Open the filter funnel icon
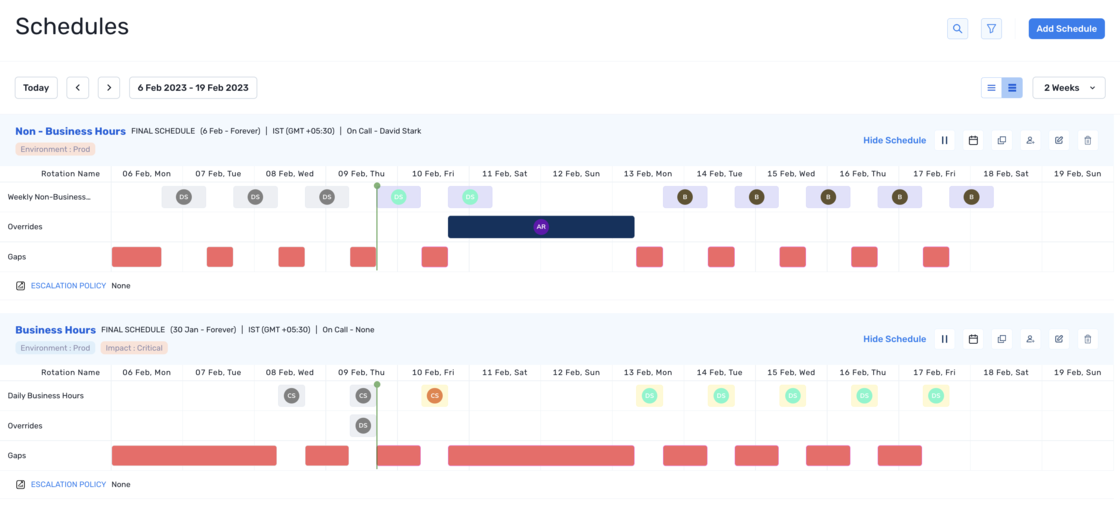The image size is (1120, 507). point(991,29)
